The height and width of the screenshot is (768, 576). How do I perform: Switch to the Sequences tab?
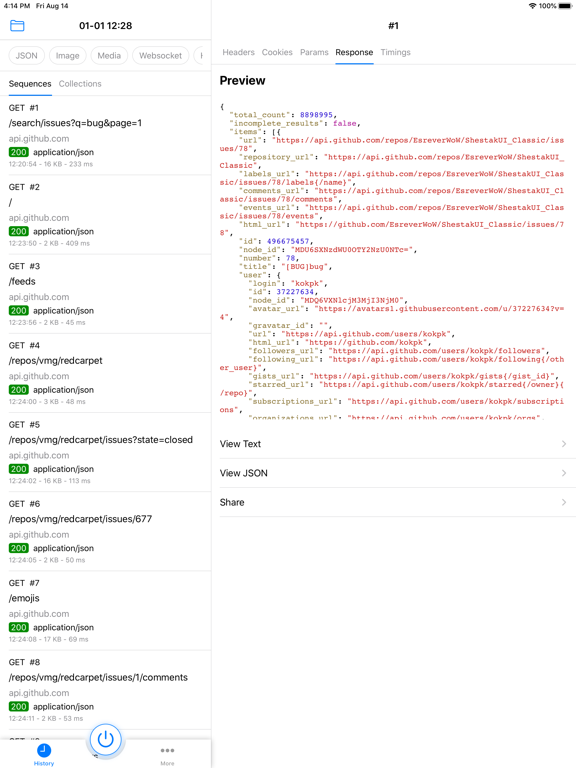click(x=30, y=84)
